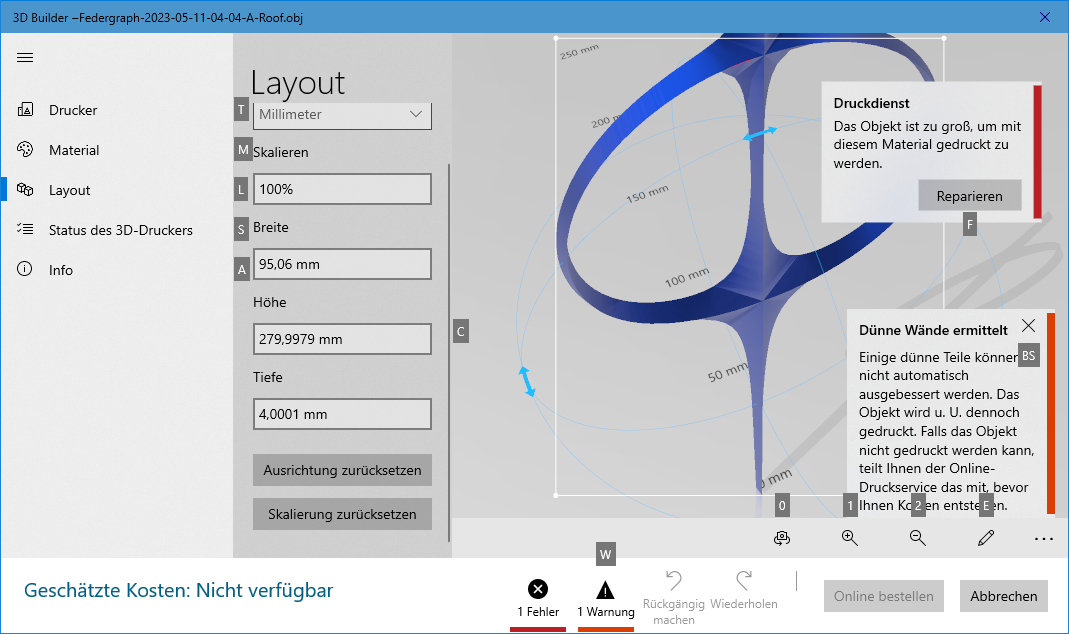Click the reset camera view icon
Image resolution: width=1069 pixels, height=634 pixels.
coord(782,538)
